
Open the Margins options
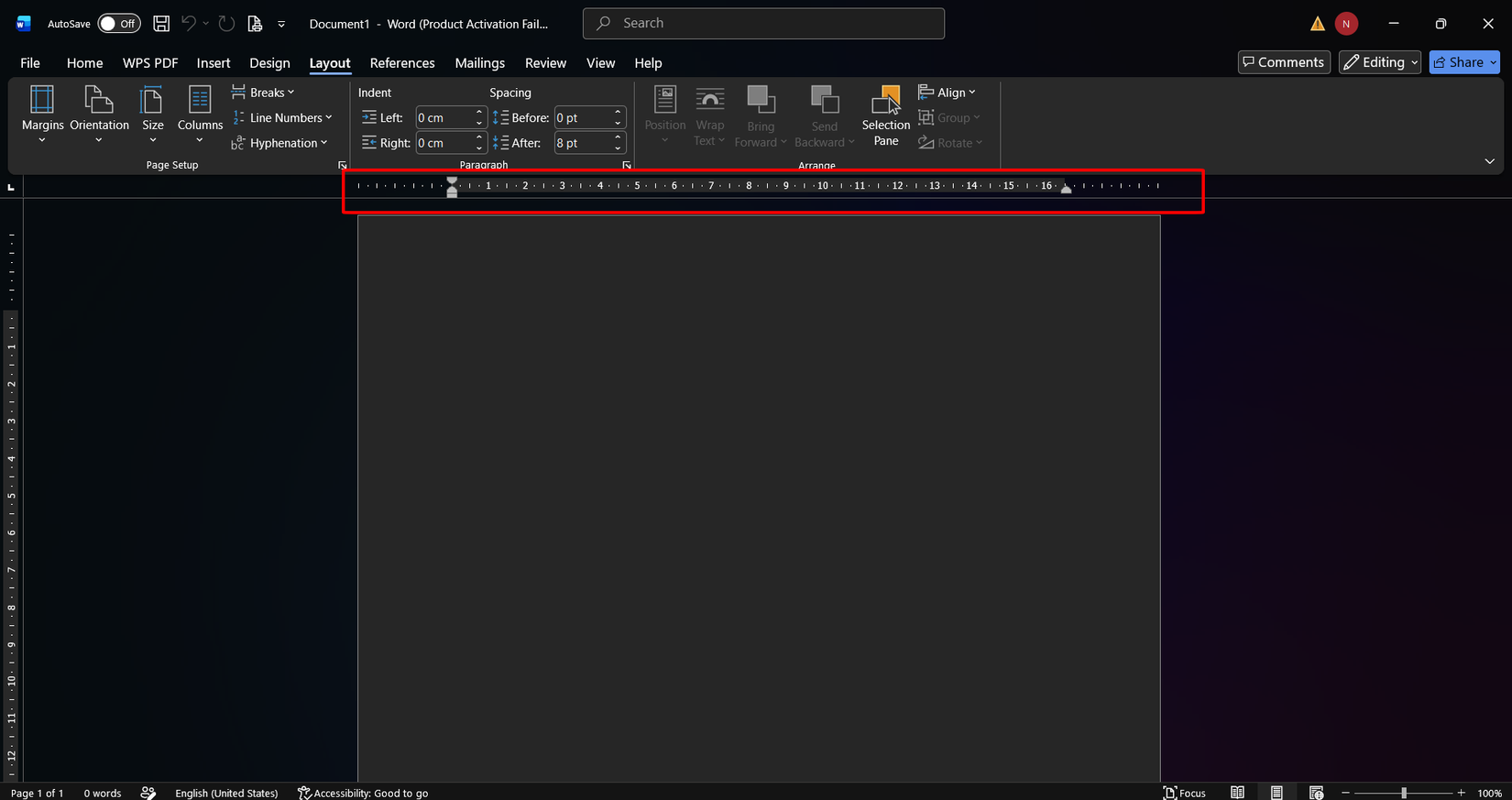[x=42, y=114]
